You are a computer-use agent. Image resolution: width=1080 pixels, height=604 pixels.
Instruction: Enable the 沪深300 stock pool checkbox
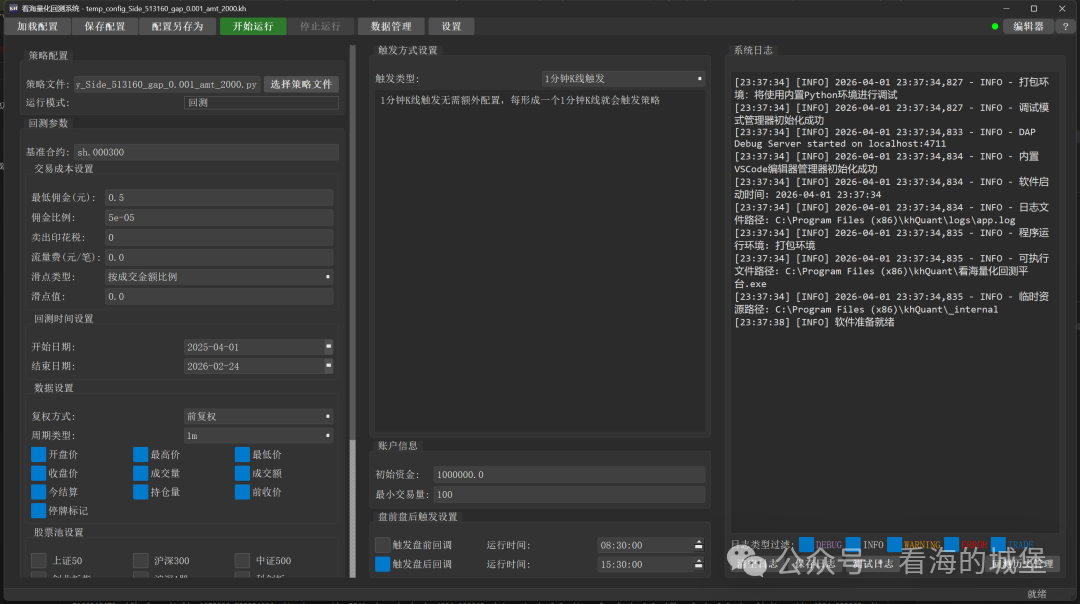(141, 561)
